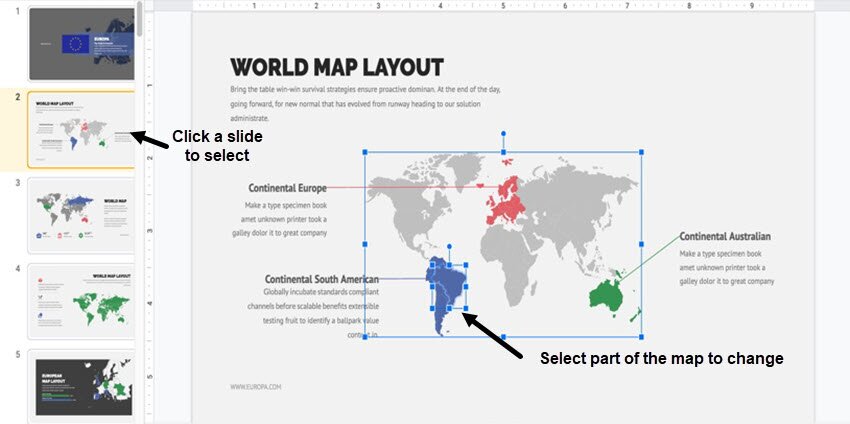Click the bottom-right handle of map selection
This screenshot has width=850, height=424.
coord(641,337)
